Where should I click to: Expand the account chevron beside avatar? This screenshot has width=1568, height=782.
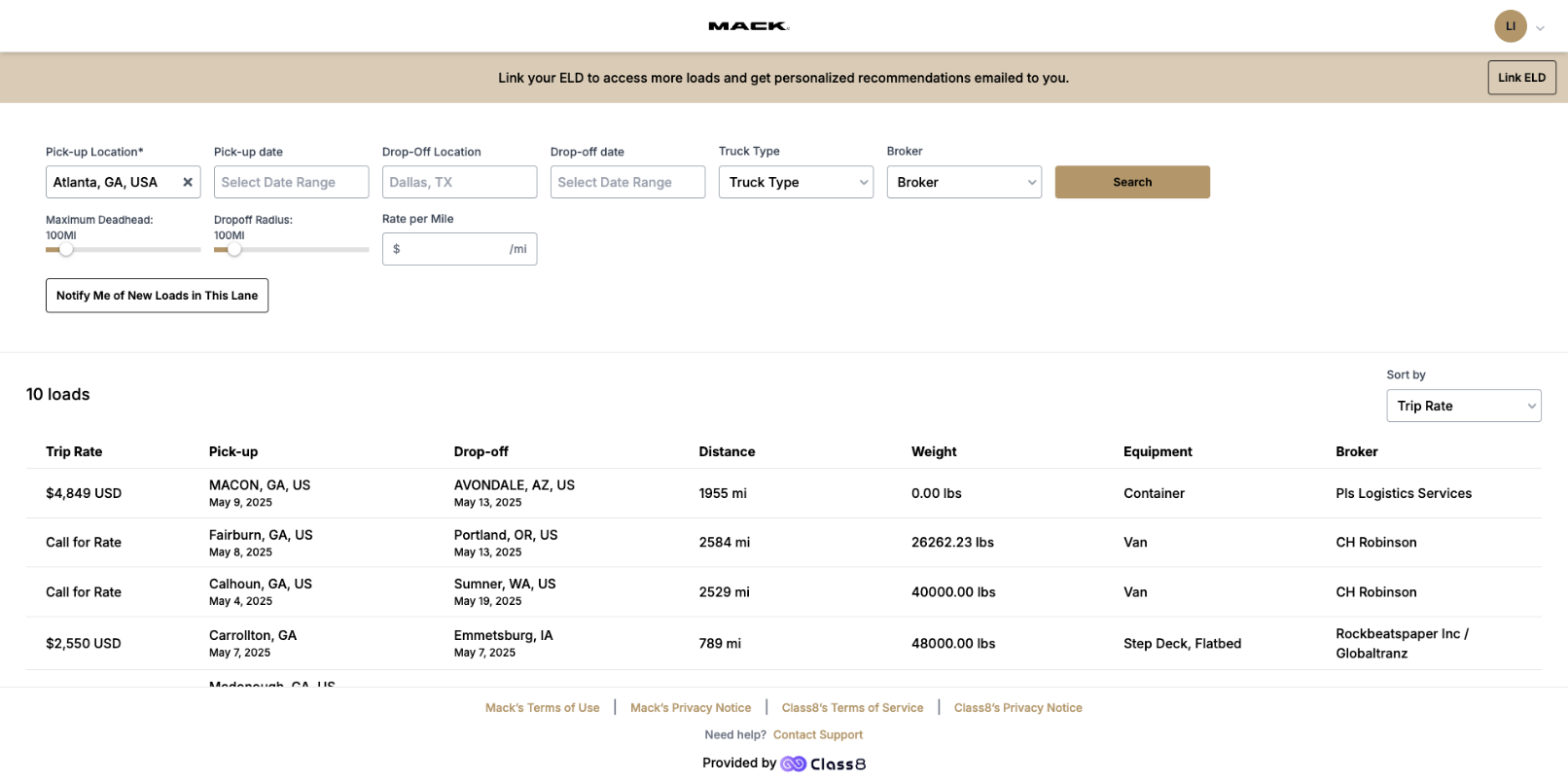tap(1540, 28)
